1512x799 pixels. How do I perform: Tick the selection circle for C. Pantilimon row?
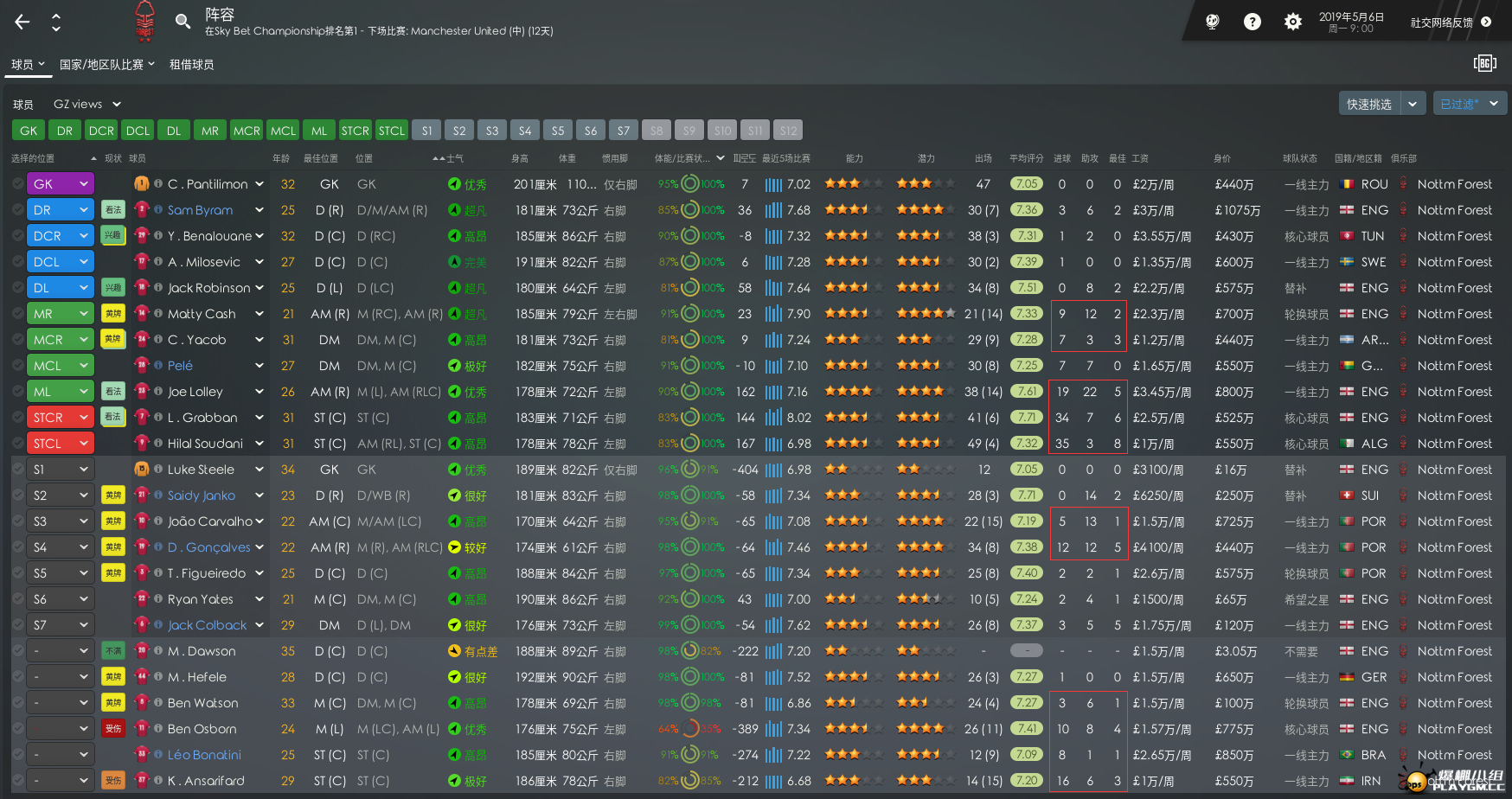click(18, 184)
